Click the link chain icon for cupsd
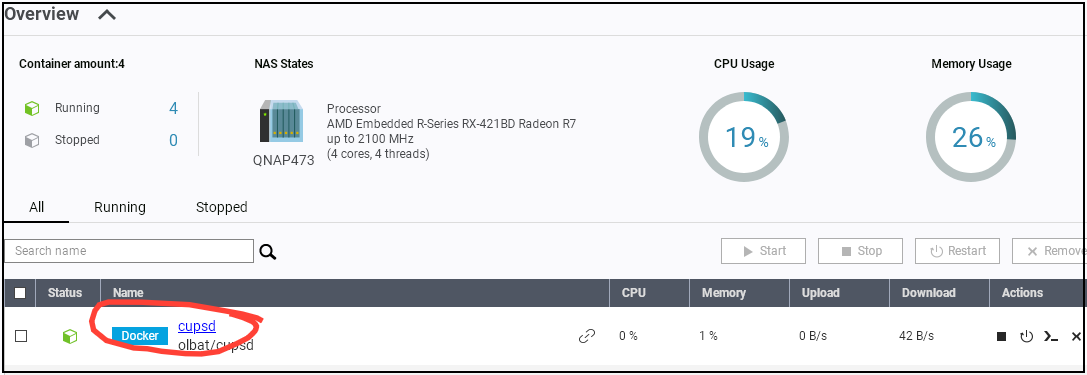The height and width of the screenshot is (375, 1087). 587,336
